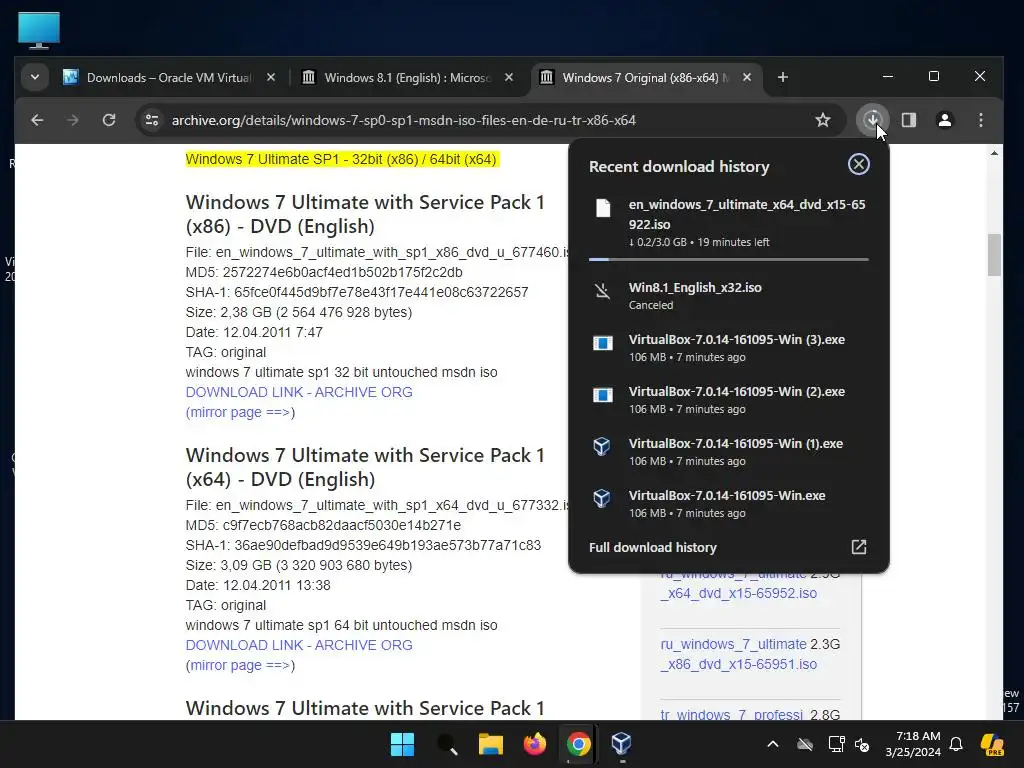Click the forward navigation arrow

[x=73, y=120]
